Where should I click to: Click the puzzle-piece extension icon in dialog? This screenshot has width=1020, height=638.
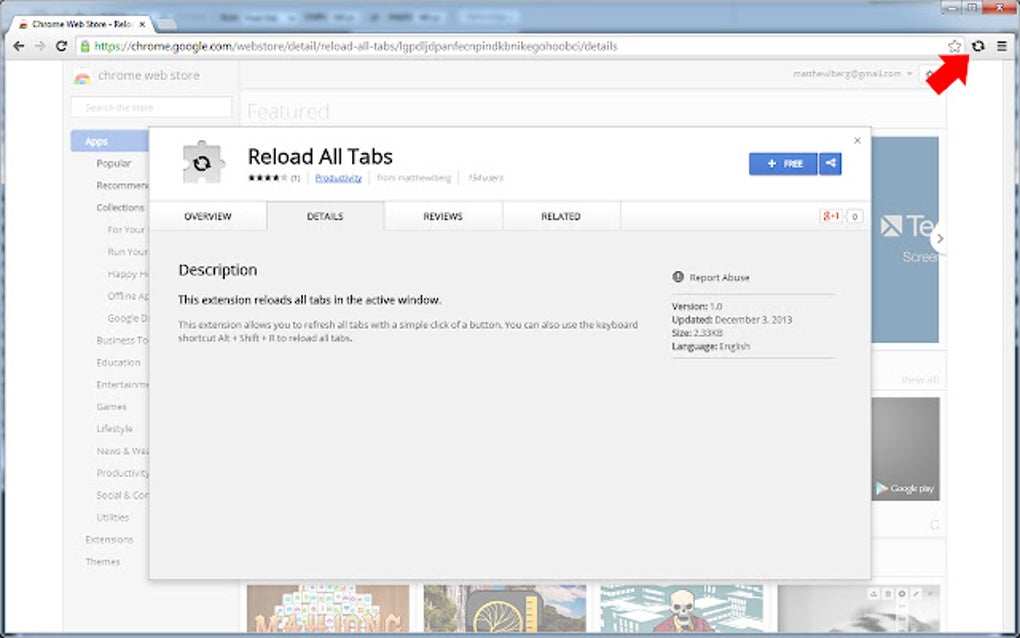(203, 161)
